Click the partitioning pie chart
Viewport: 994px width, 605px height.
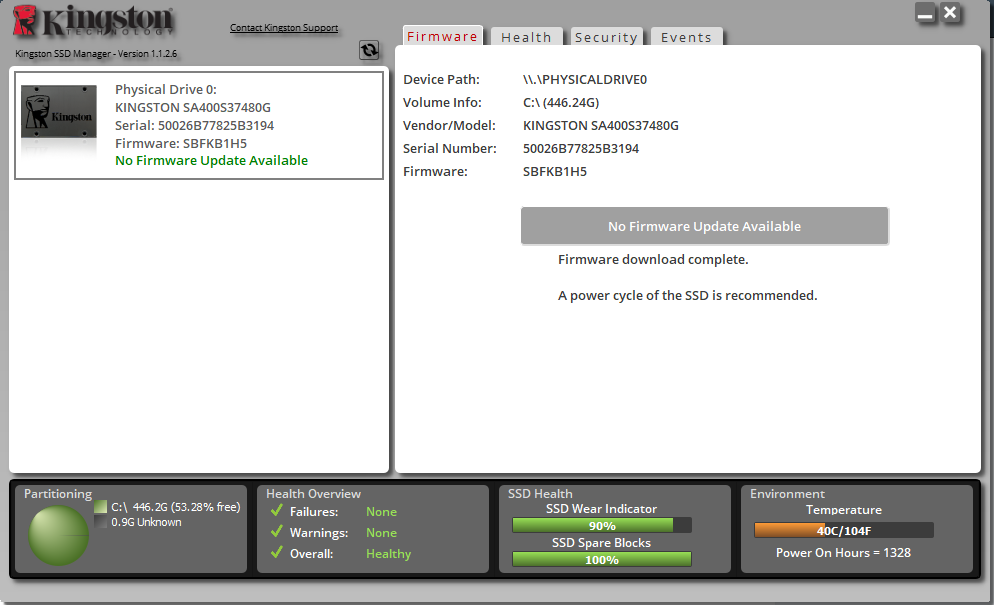click(x=58, y=536)
